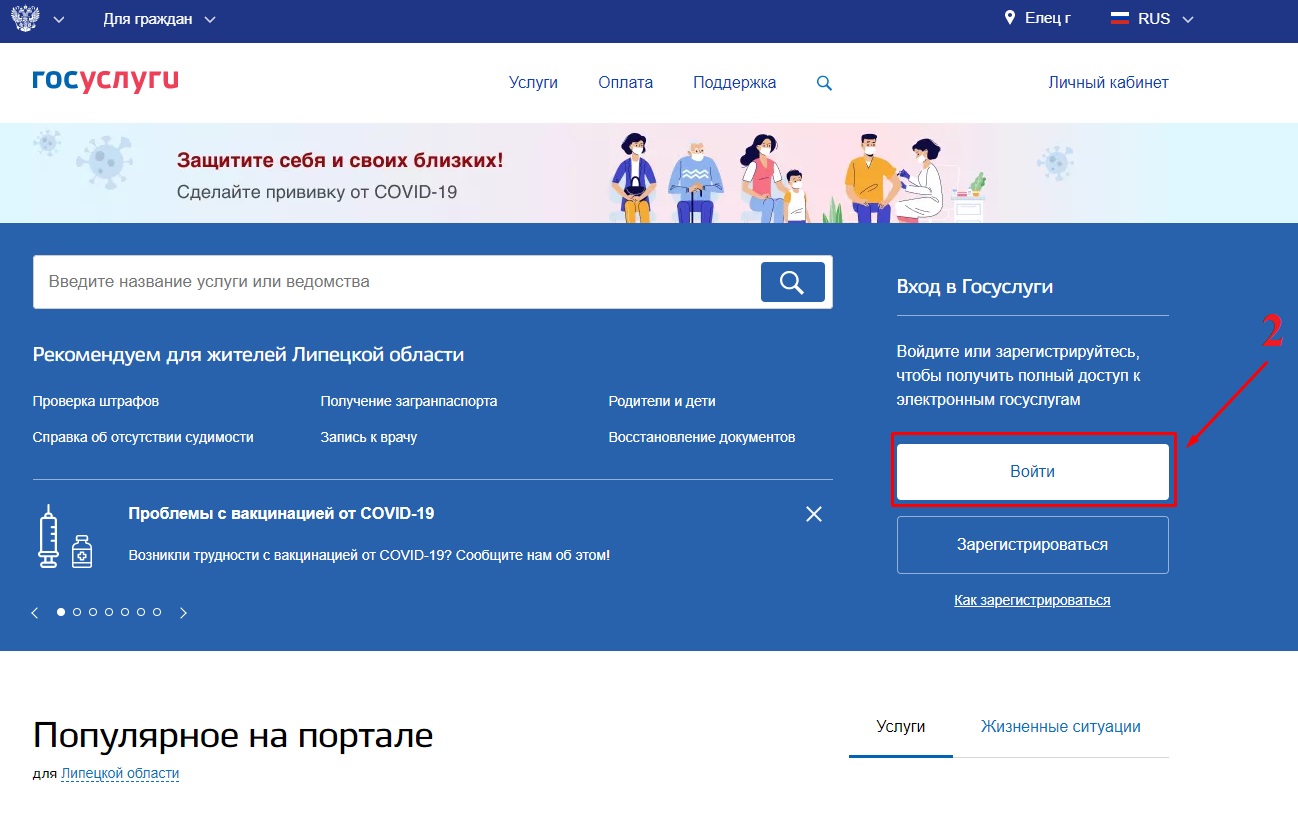Viewport: 1298px width, 824px height.
Task: Switch to the Услуги tab in popular section
Action: click(x=901, y=727)
